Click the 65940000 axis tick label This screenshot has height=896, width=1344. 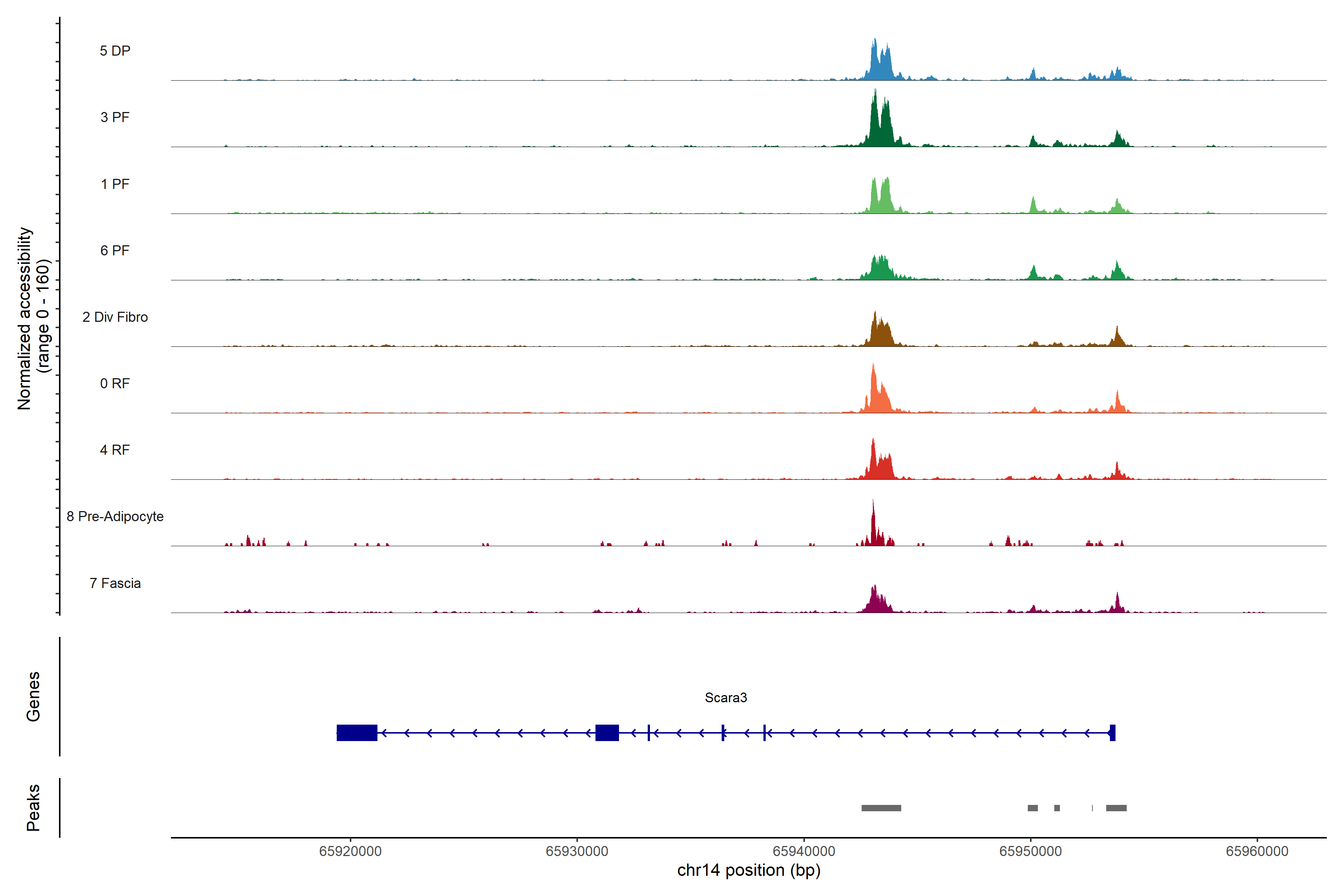point(804,852)
